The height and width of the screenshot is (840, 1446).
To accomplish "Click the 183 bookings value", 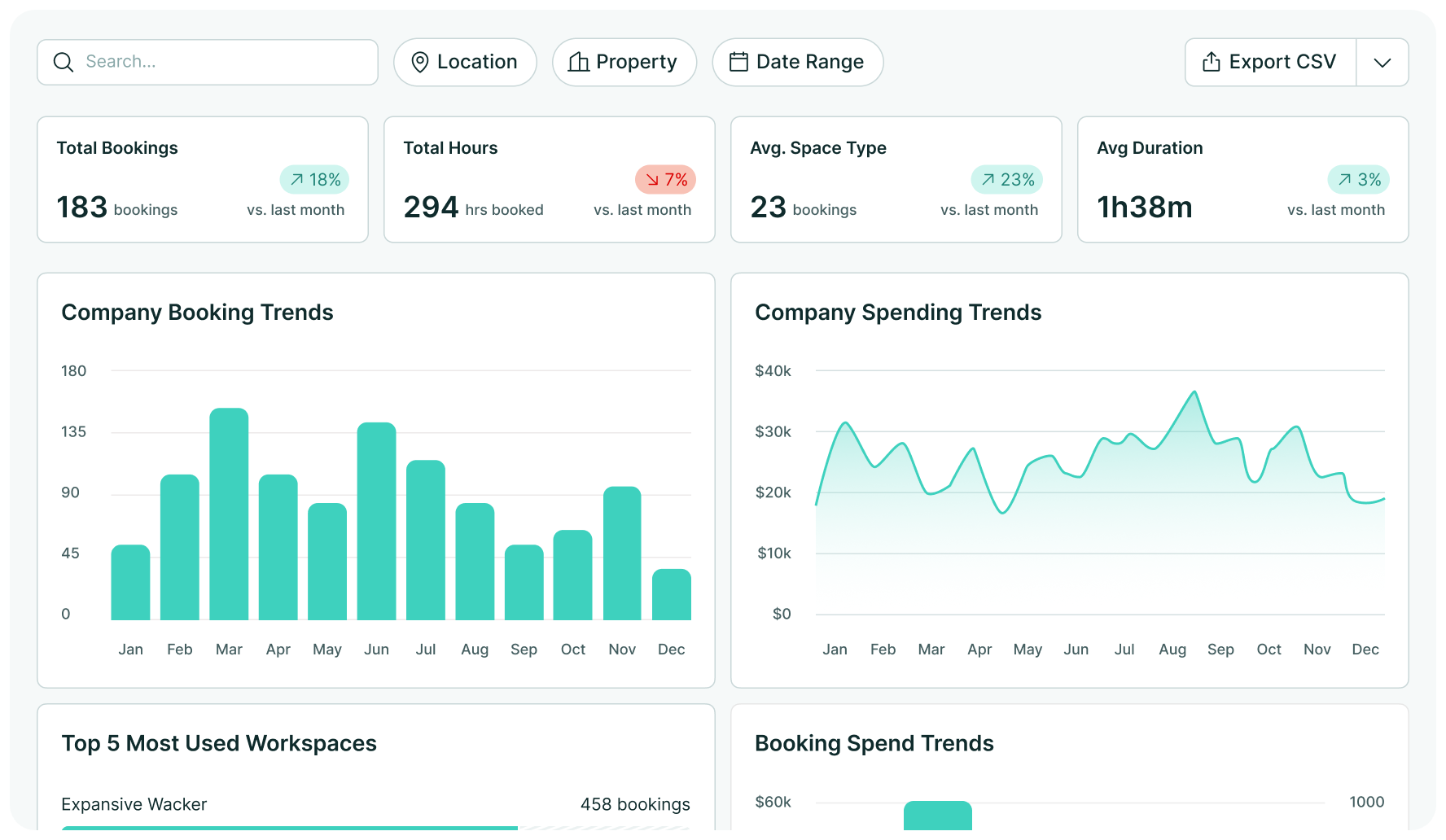I will click(117, 208).
